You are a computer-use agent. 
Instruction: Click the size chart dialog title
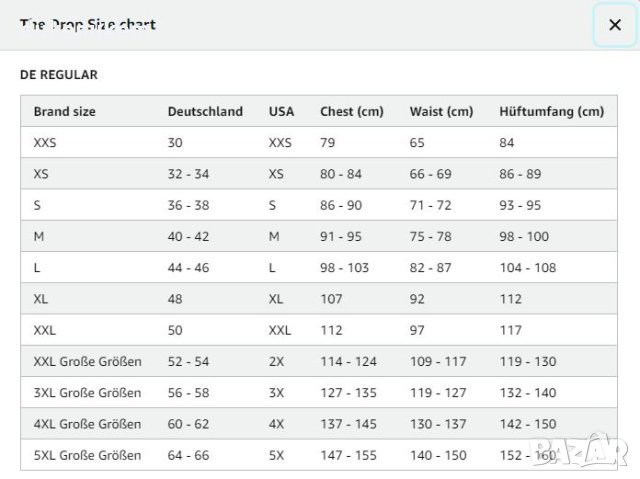pyautogui.click(x=88, y=25)
